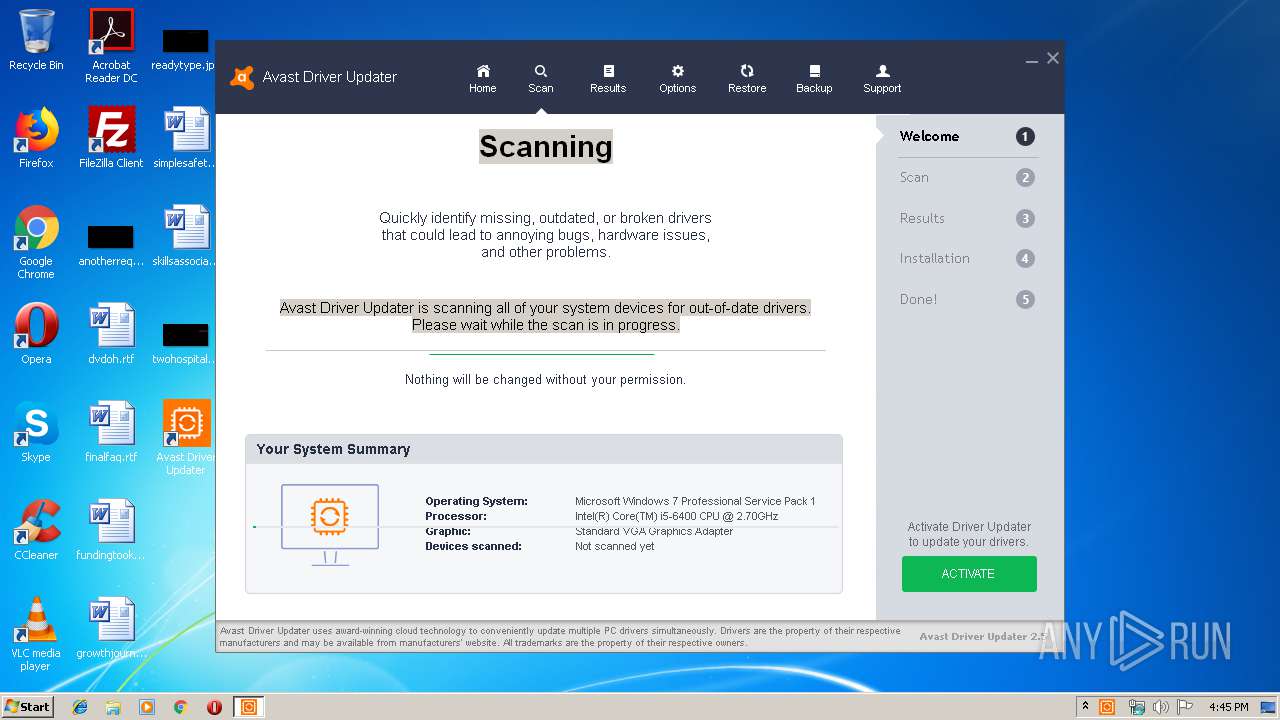This screenshot has width=1280, height=720.
Task: Launch Chrome from the taskbar
Action: click(x=180, y=707)
